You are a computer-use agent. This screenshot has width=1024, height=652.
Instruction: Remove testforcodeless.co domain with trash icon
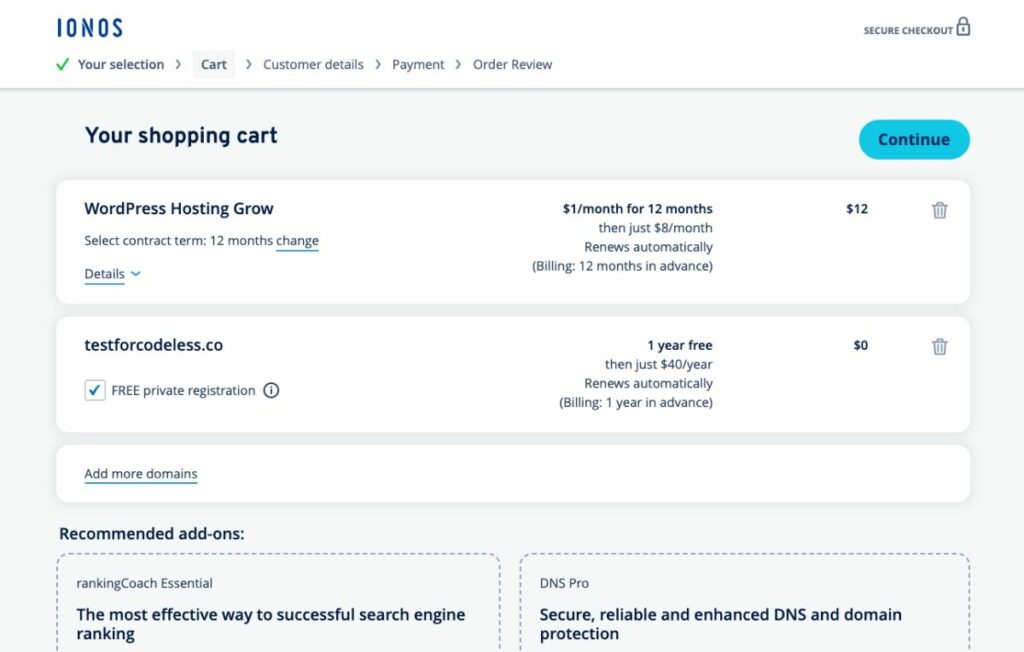pyautogui.click(x=939, y=347)
